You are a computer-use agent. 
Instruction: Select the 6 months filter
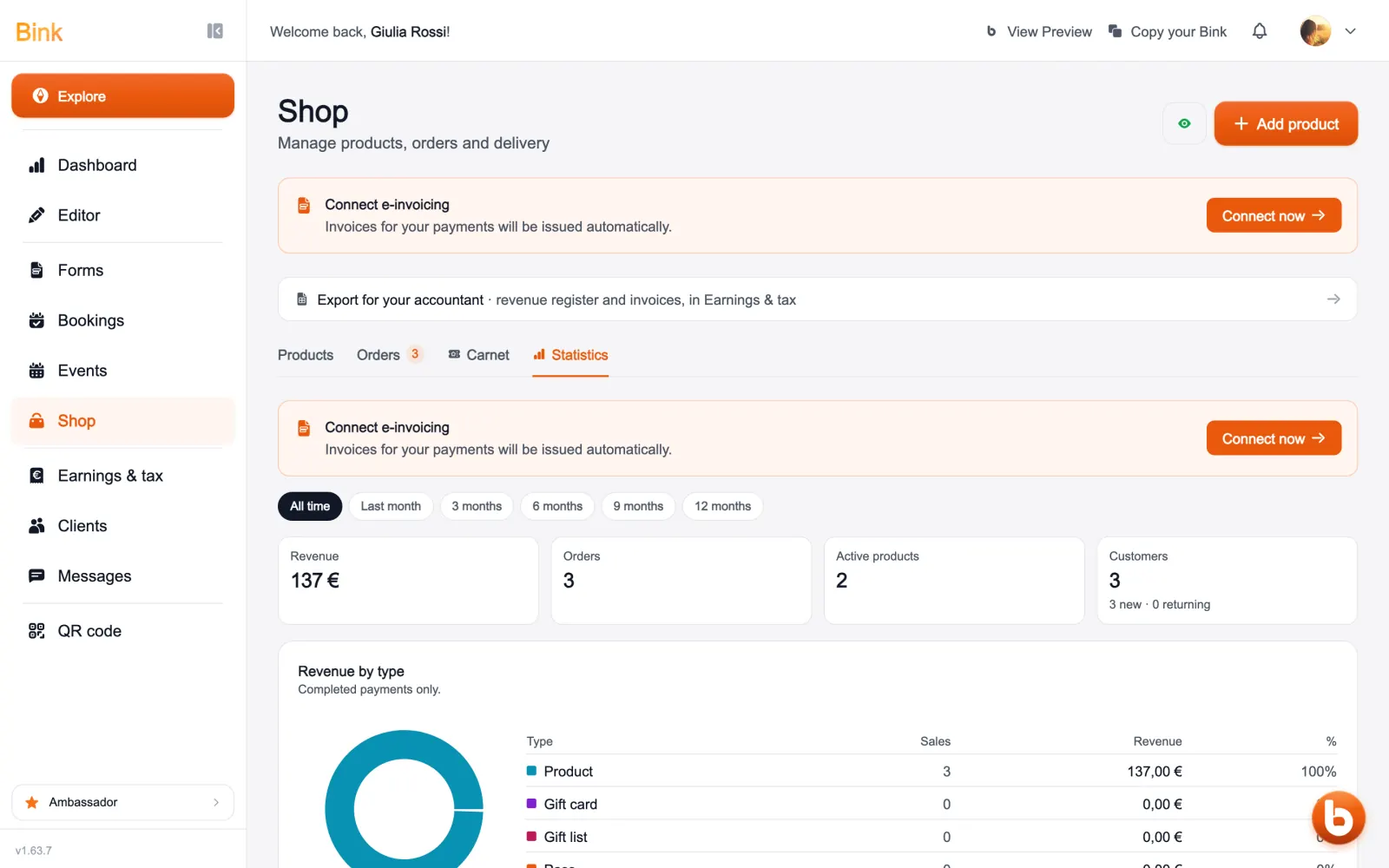pyautogui.click(x=557, y=506)
